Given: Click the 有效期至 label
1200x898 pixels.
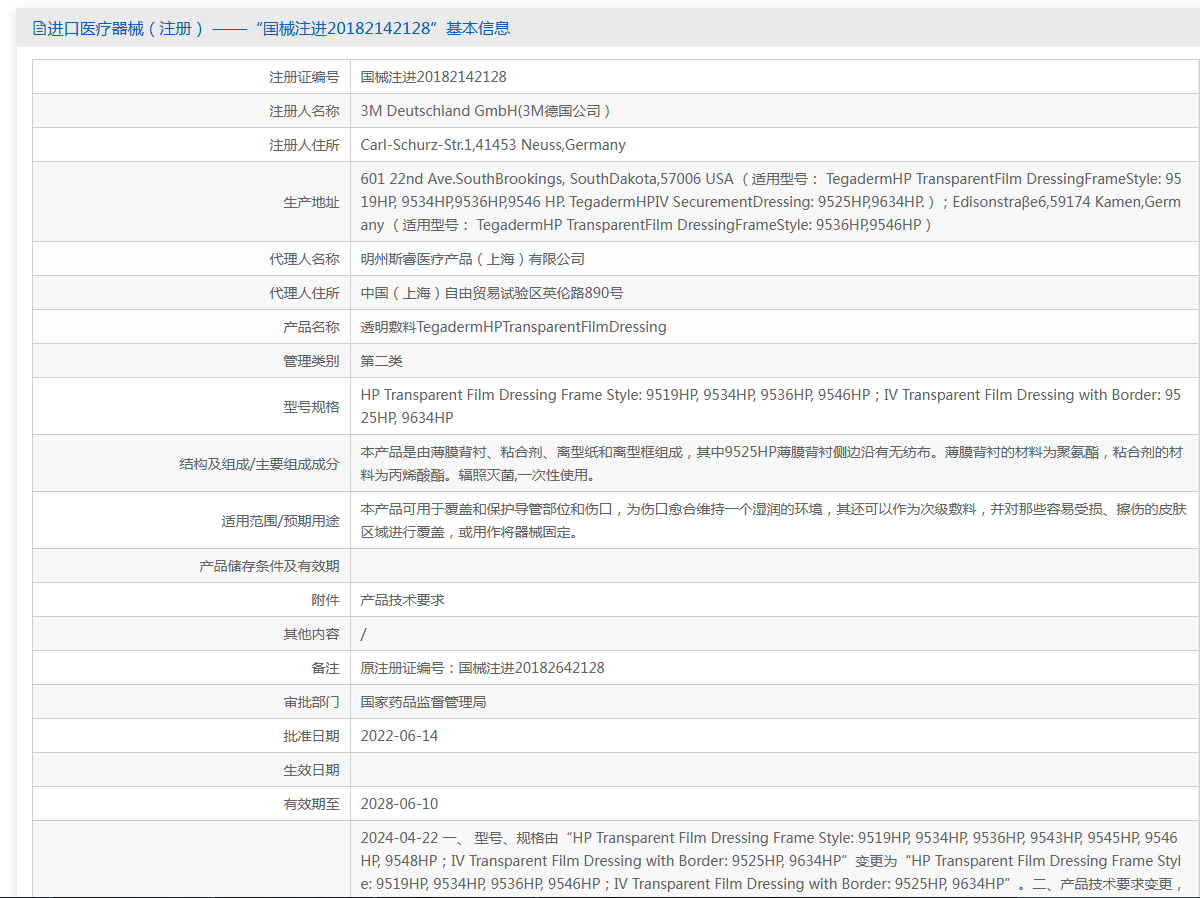Looking at the screenshot, I should tap(311, 804).
